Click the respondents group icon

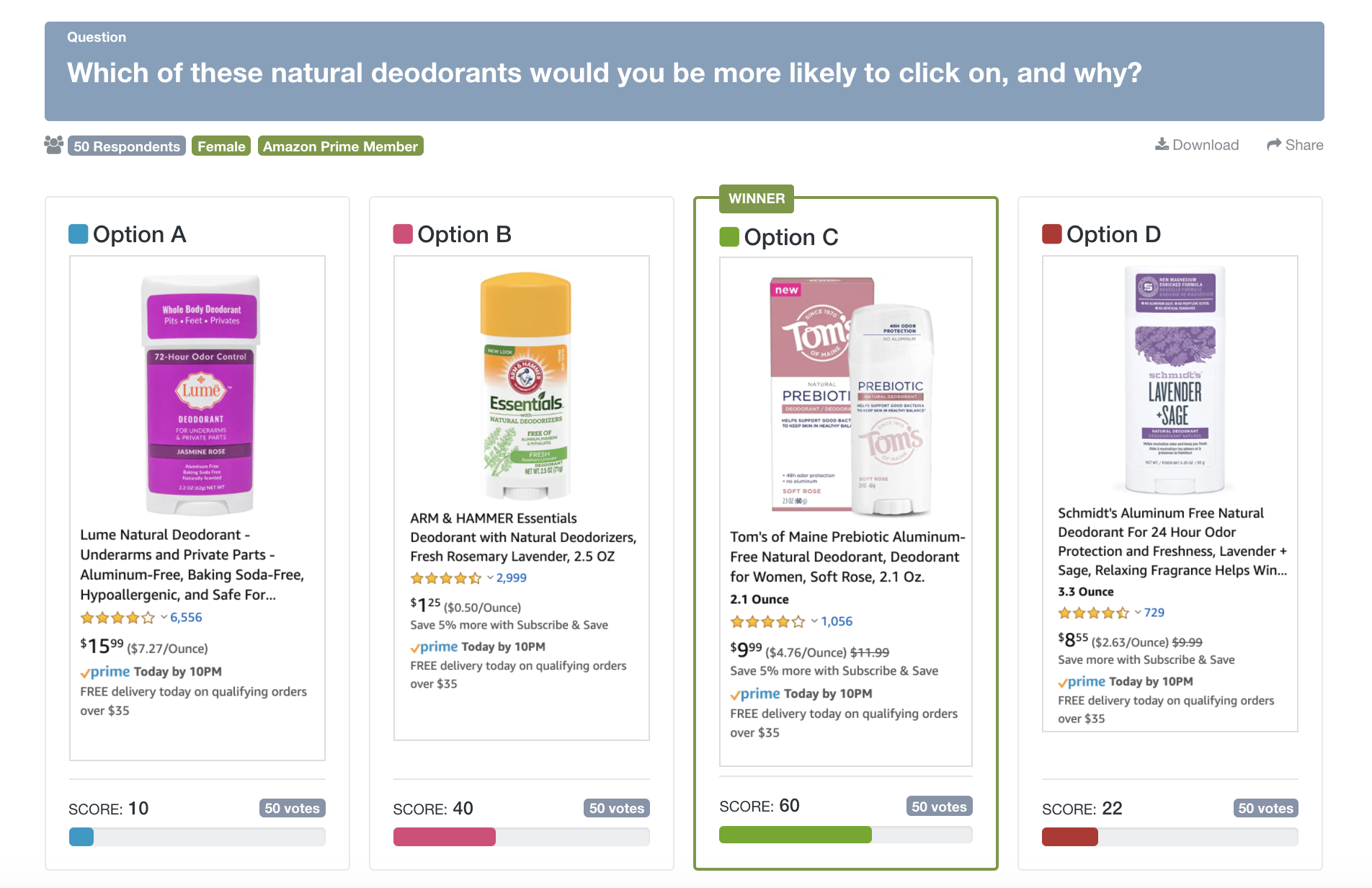coord(54,145)
